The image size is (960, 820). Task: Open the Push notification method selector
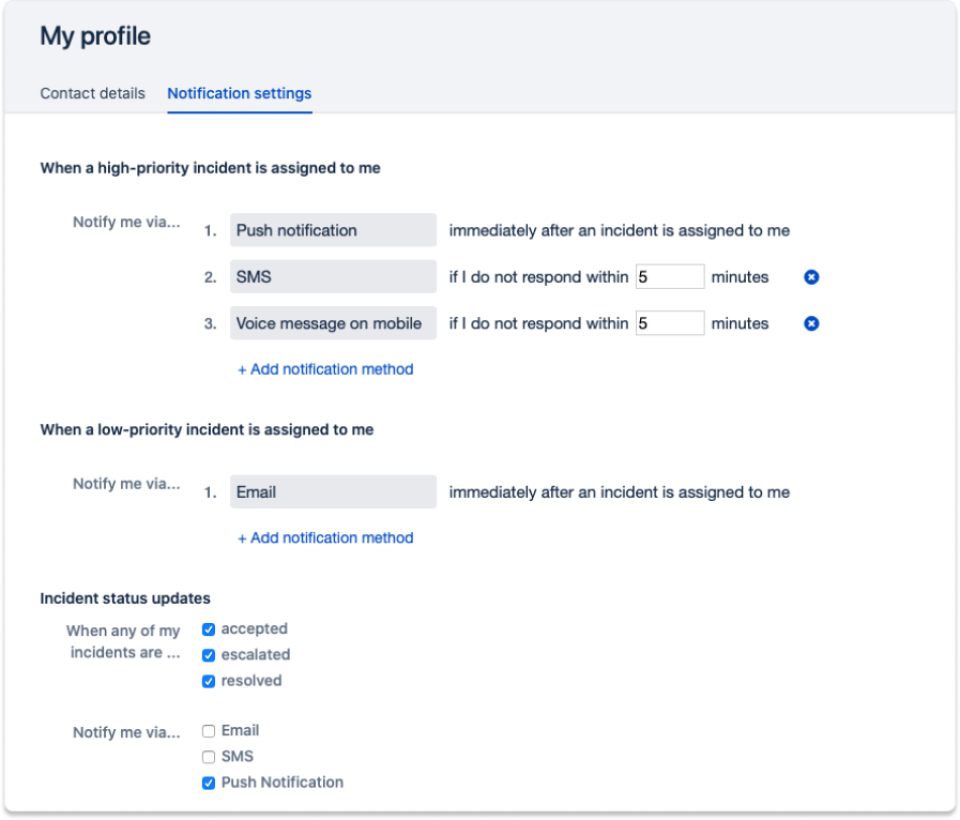coord(333,230)
